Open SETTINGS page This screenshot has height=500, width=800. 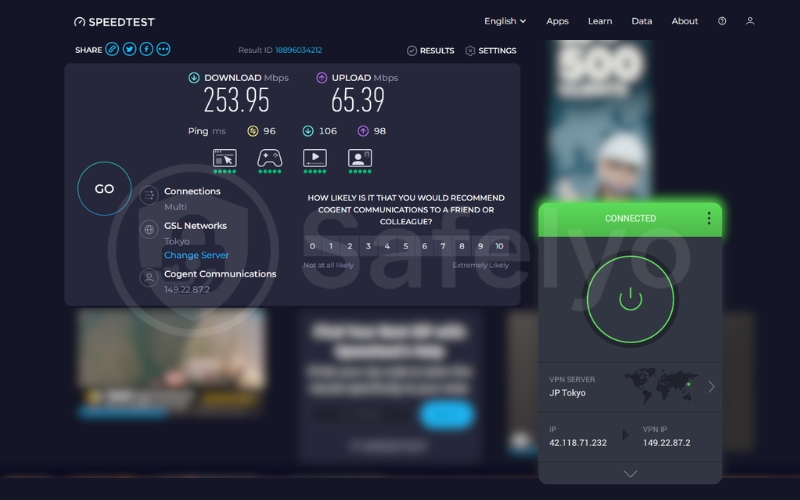tap(491, 51)
